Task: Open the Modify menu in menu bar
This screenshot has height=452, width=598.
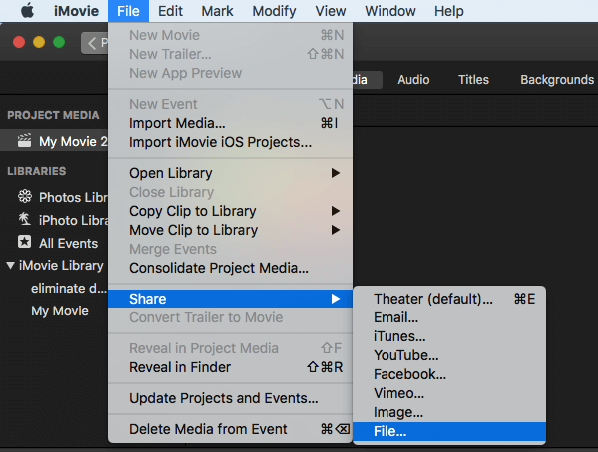Action: point(274,11)
